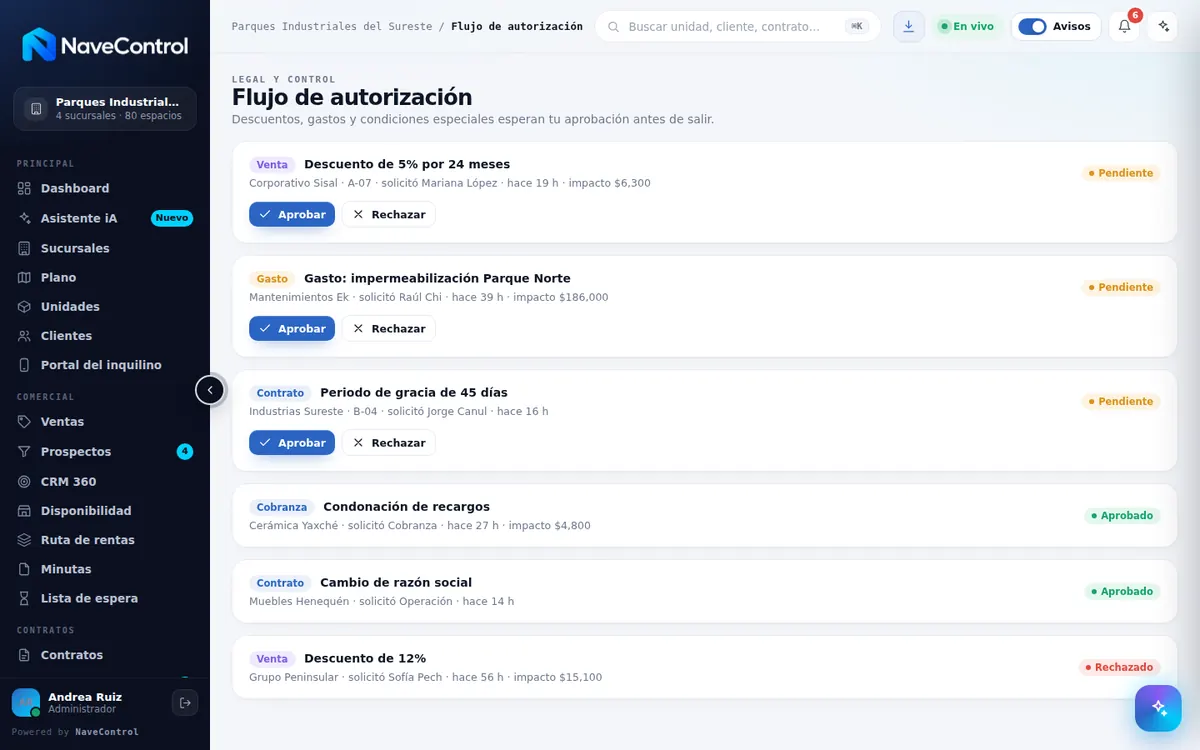Click the Cobranza tag
The height and width of the screenshot is (750, 1200).
(x=281, y=507)
